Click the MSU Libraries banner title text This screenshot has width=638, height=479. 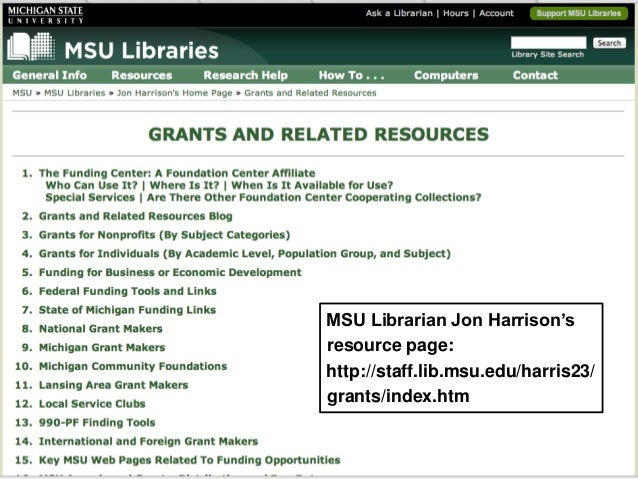click(141, 50)
